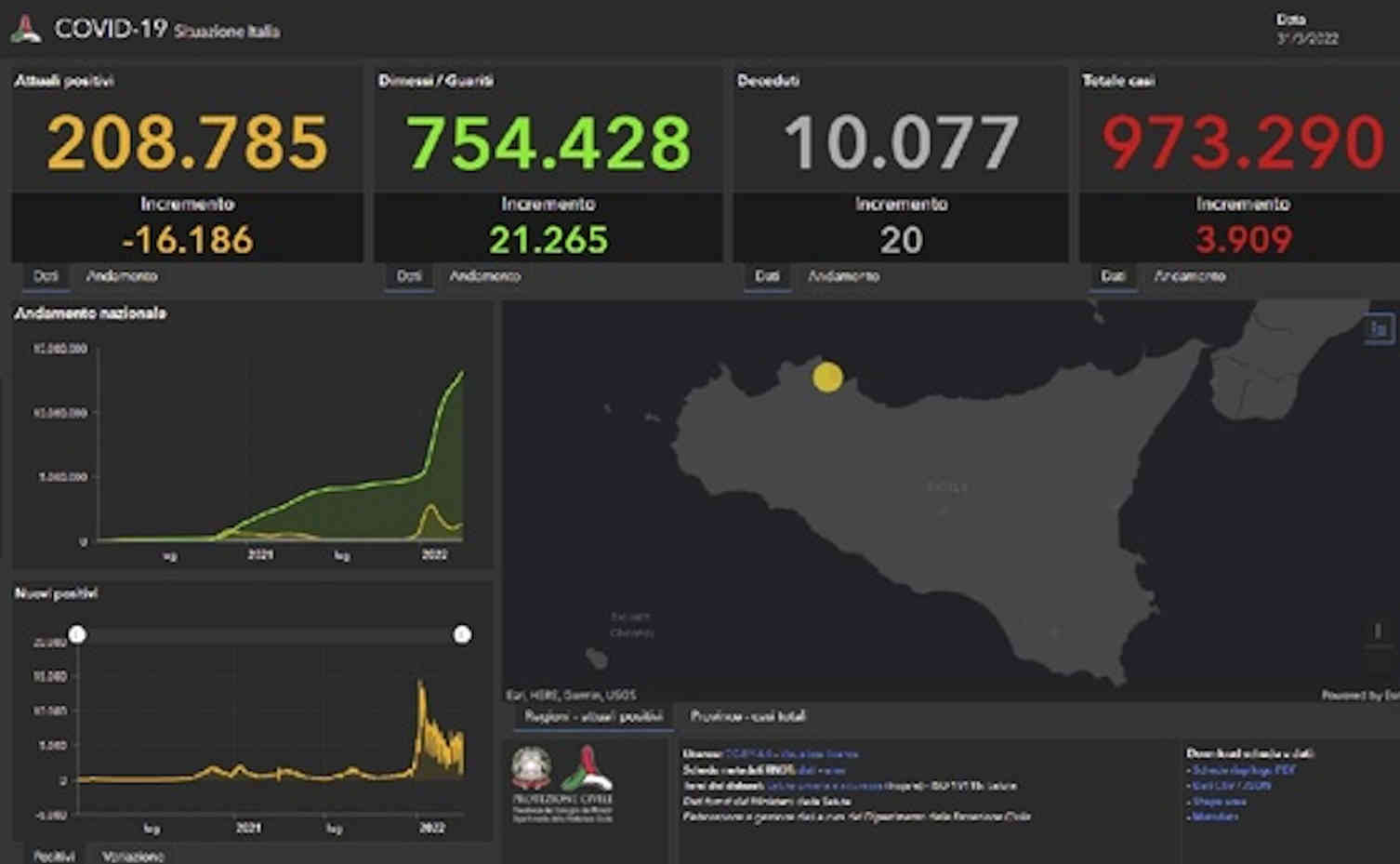Open the CC-BY license link
Viewport: 1400px width, 864px height.
click(741, 754)
